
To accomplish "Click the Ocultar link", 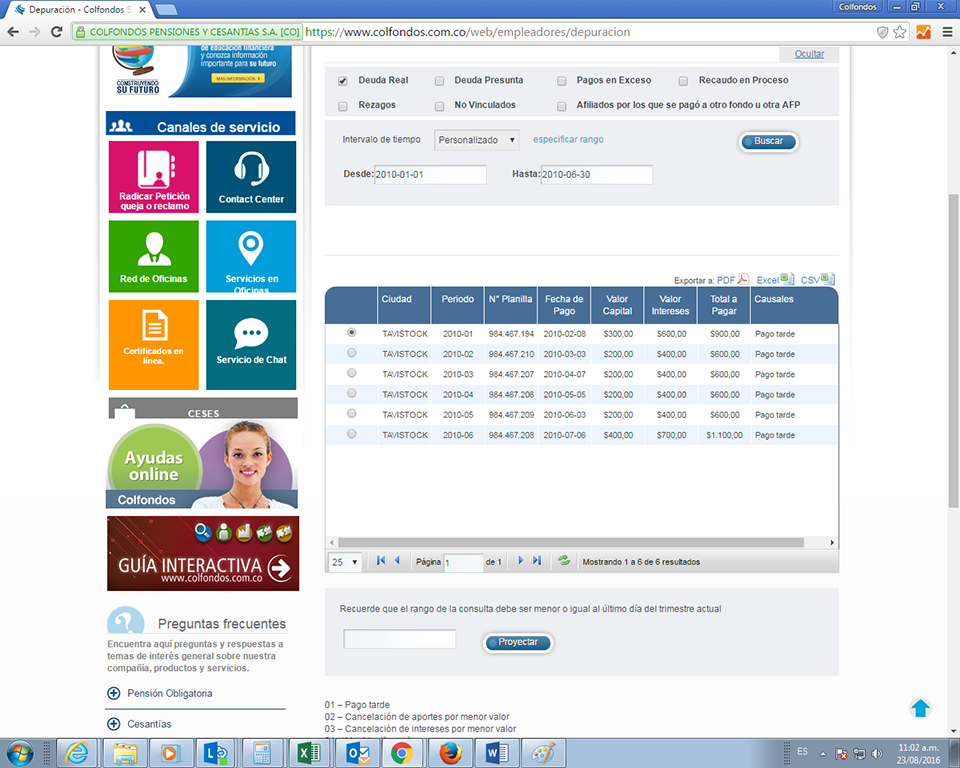I will 809,54.
